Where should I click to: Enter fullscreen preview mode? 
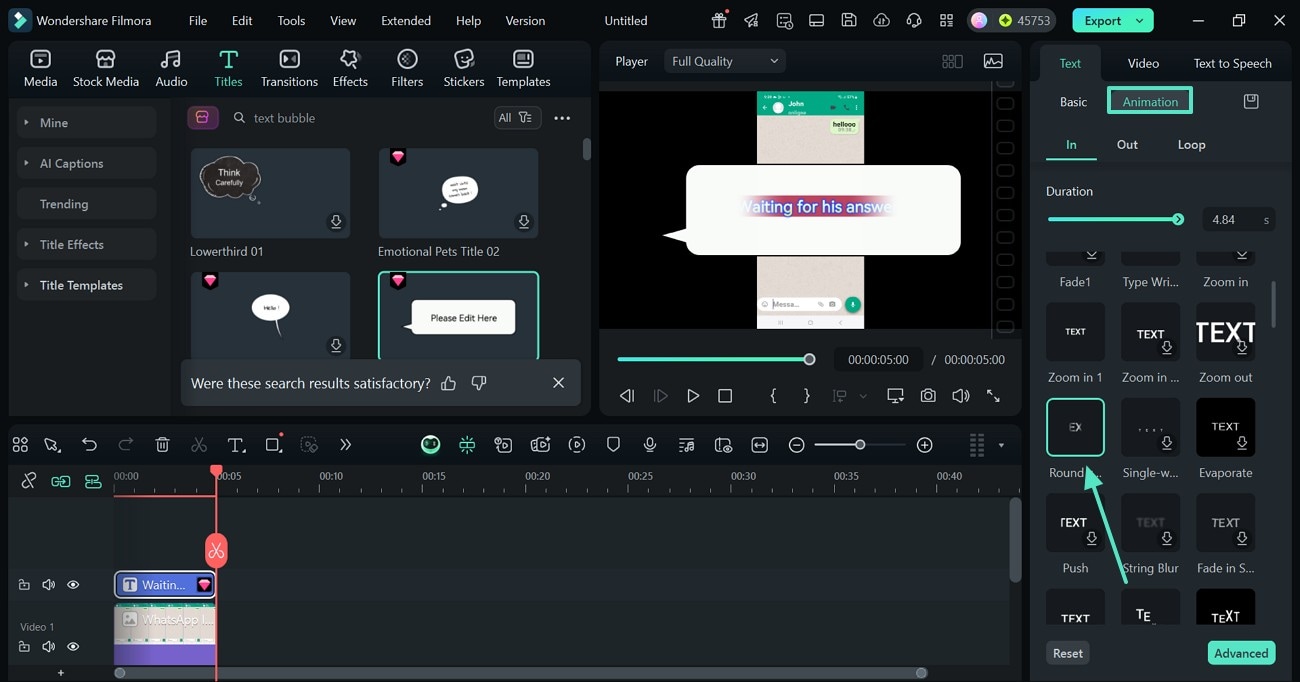pyautogui.click(x=993, y=396)
